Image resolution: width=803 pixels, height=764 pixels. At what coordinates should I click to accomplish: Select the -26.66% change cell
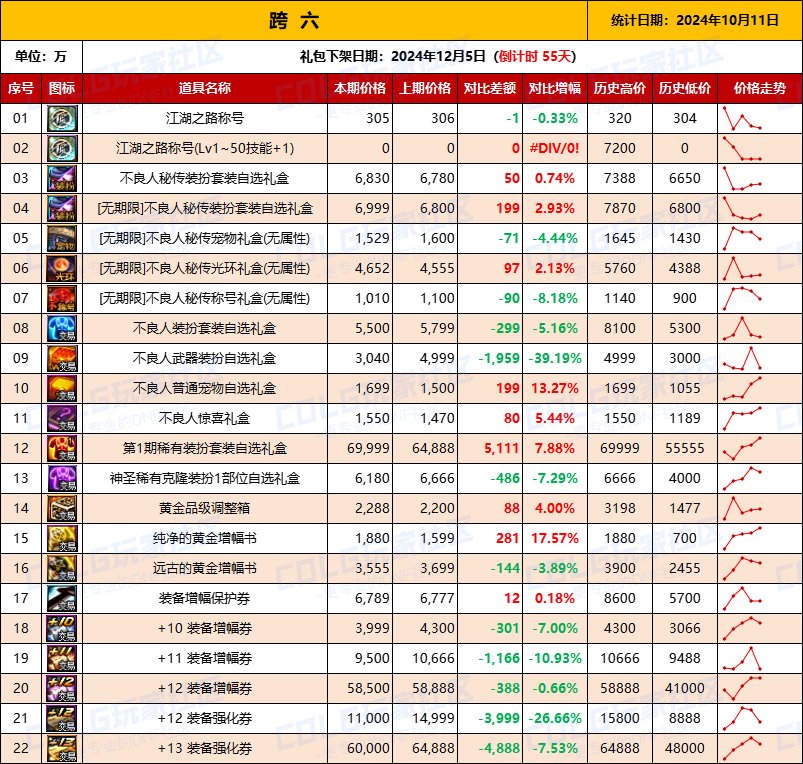point(555,718)
